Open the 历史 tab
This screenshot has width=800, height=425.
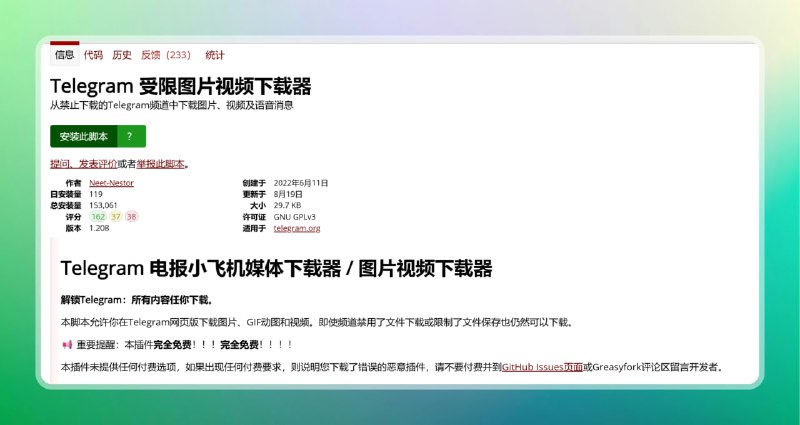(122, 55)
